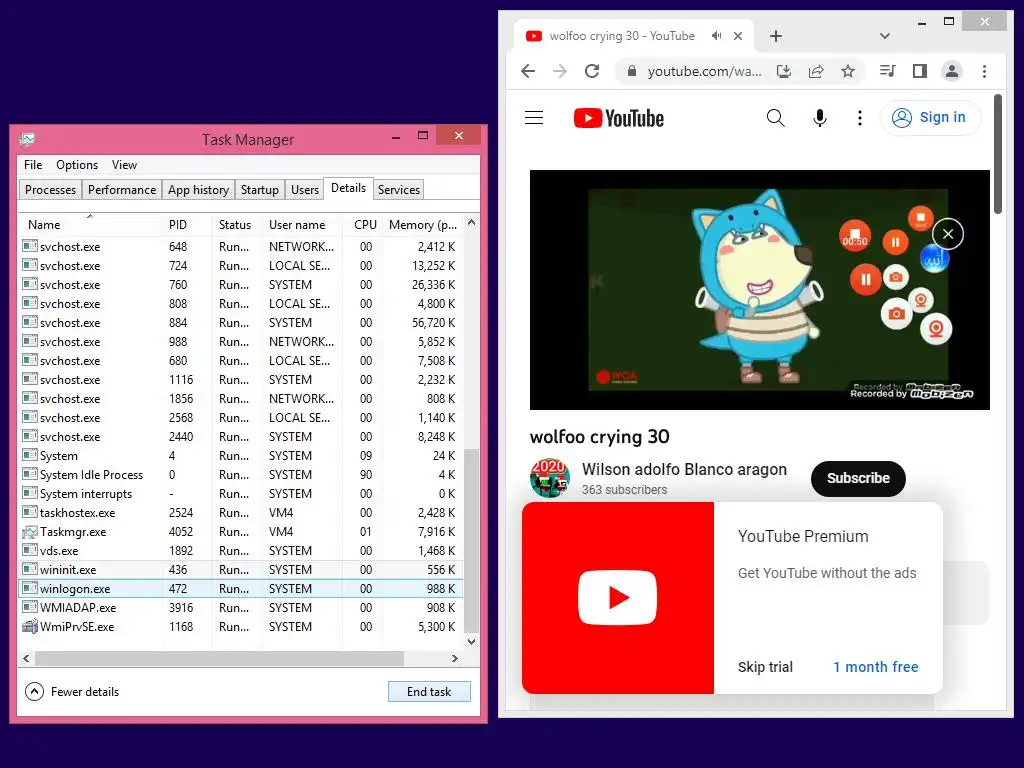
Task: Open YouTube hamburger guide menu
Action: pos(534,118)
